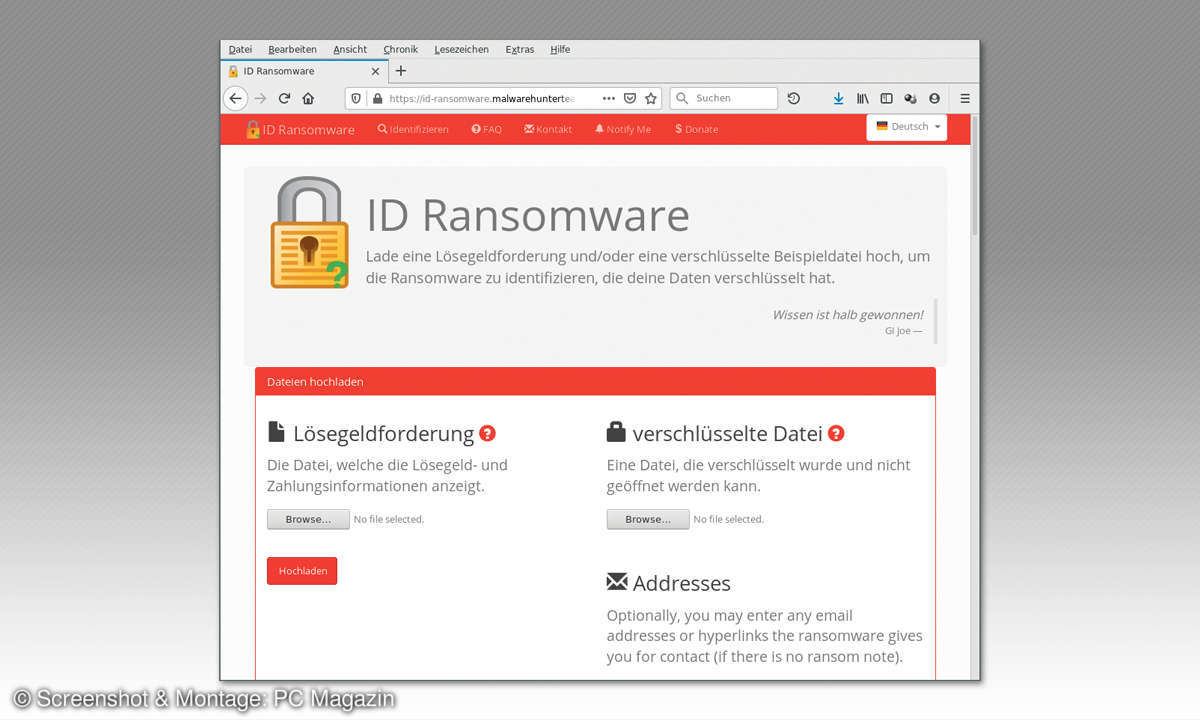The image size is (1200, 720).
Task: Open the Ansicht menu
Action: click(x=350, y=49)
